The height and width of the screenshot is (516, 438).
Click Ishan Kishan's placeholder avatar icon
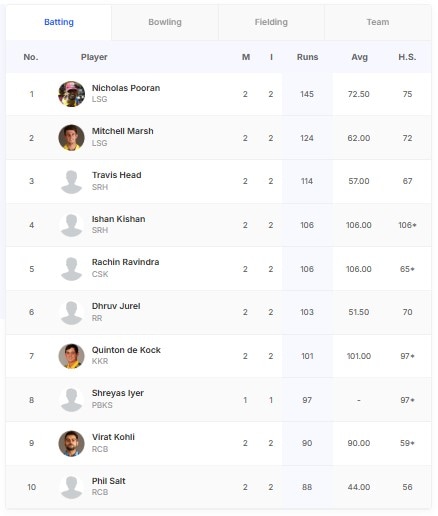[x=71, y=225]
